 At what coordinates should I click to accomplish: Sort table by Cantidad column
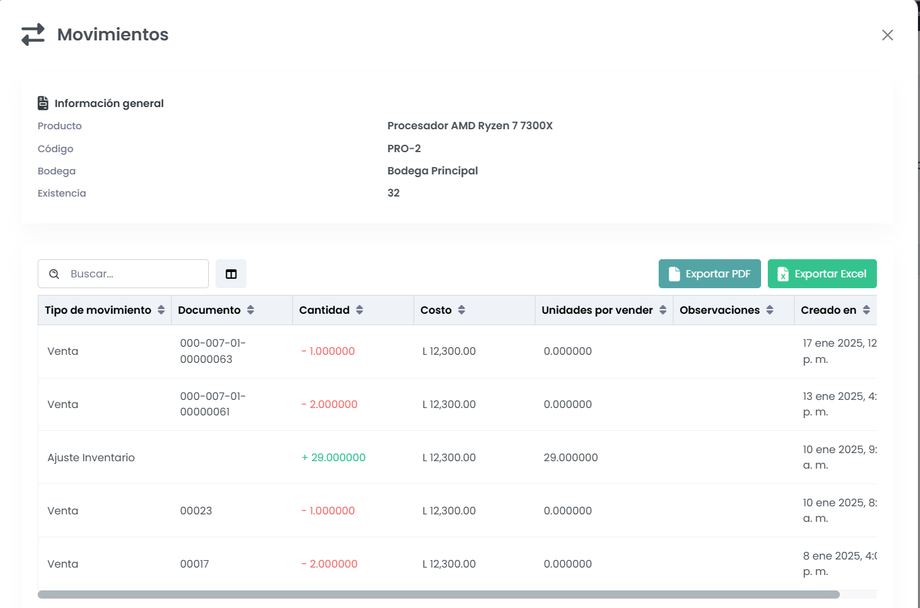360,310
